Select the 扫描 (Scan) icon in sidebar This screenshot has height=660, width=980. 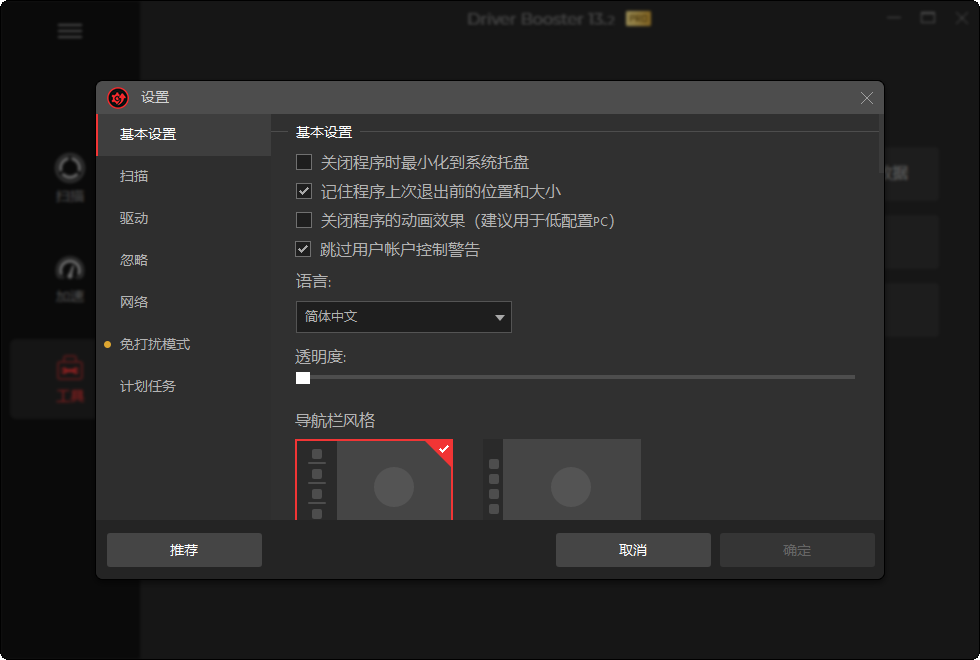tap(68, 172)
